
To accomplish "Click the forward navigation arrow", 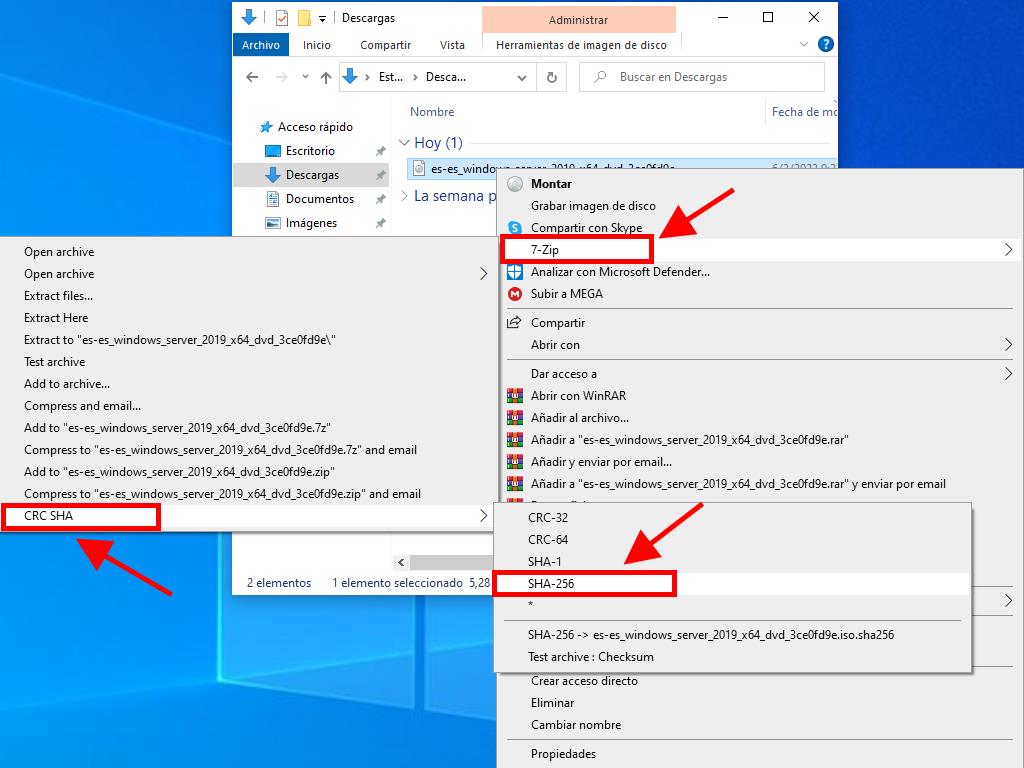I will pyautogui.click(x=281, y=77).
